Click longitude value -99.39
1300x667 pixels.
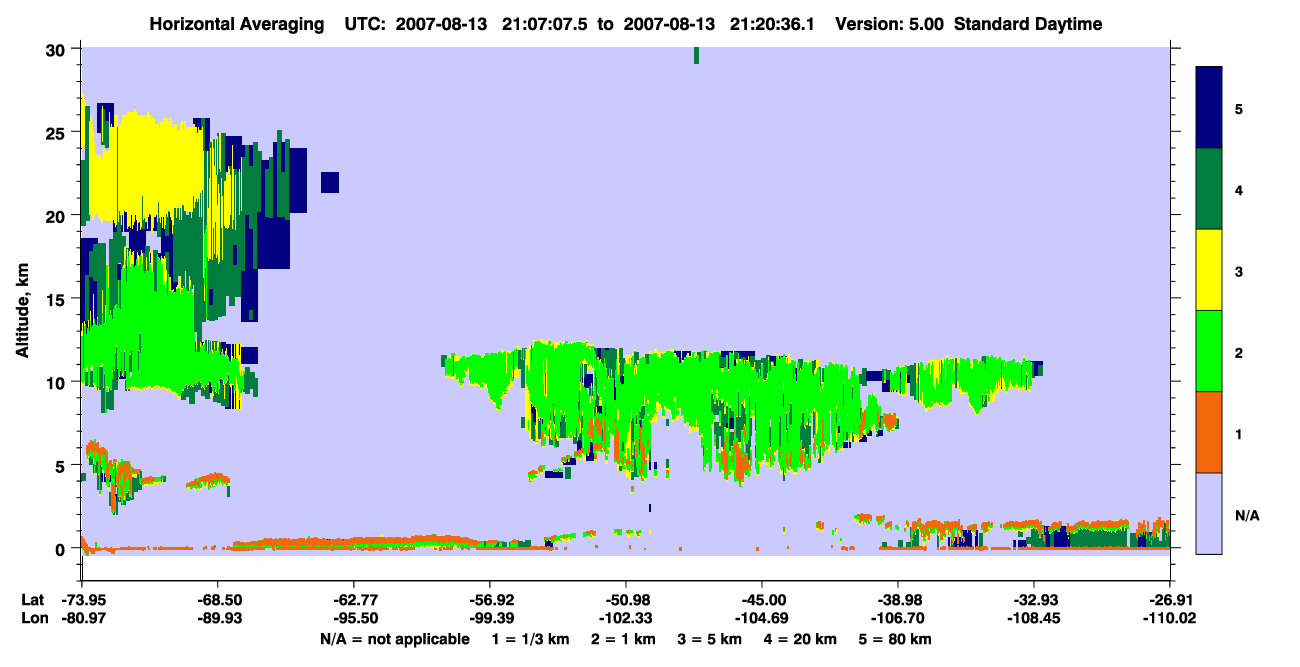click(489, 619)
